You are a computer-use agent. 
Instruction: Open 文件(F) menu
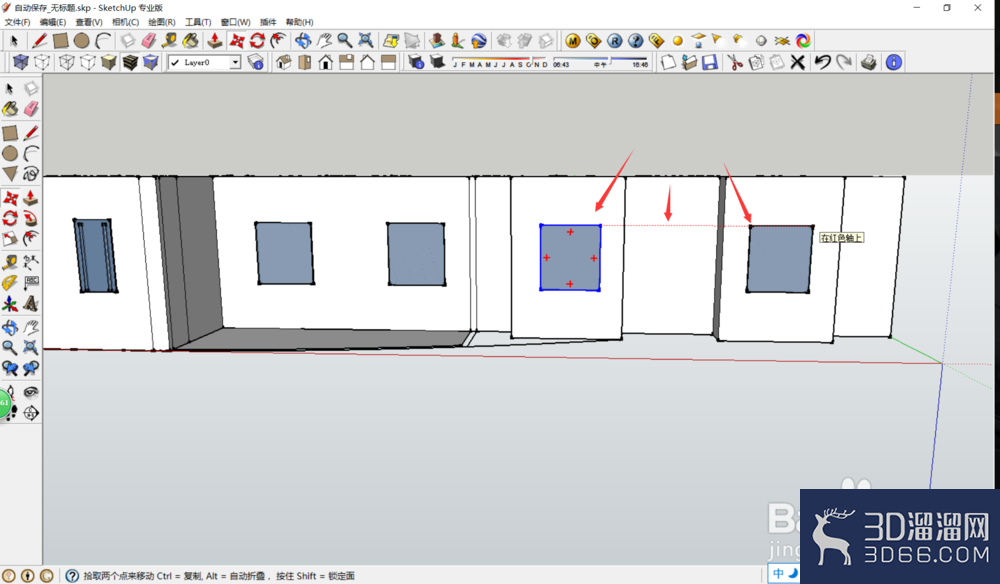[x=17, y=22]
